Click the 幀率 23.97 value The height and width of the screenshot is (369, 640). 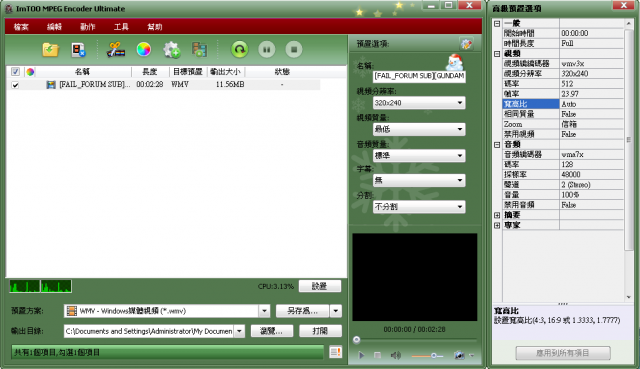pyautogui.click(x=591, y=94)
